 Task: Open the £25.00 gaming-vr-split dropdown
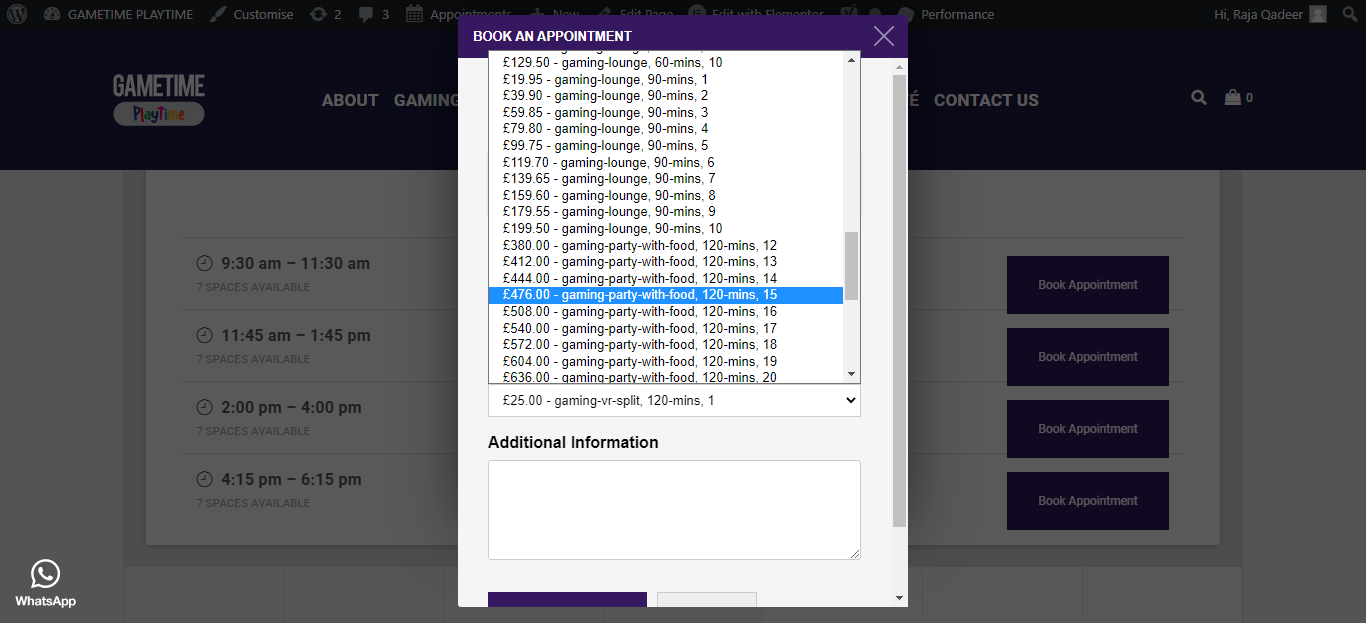click(x=674, y=400)
